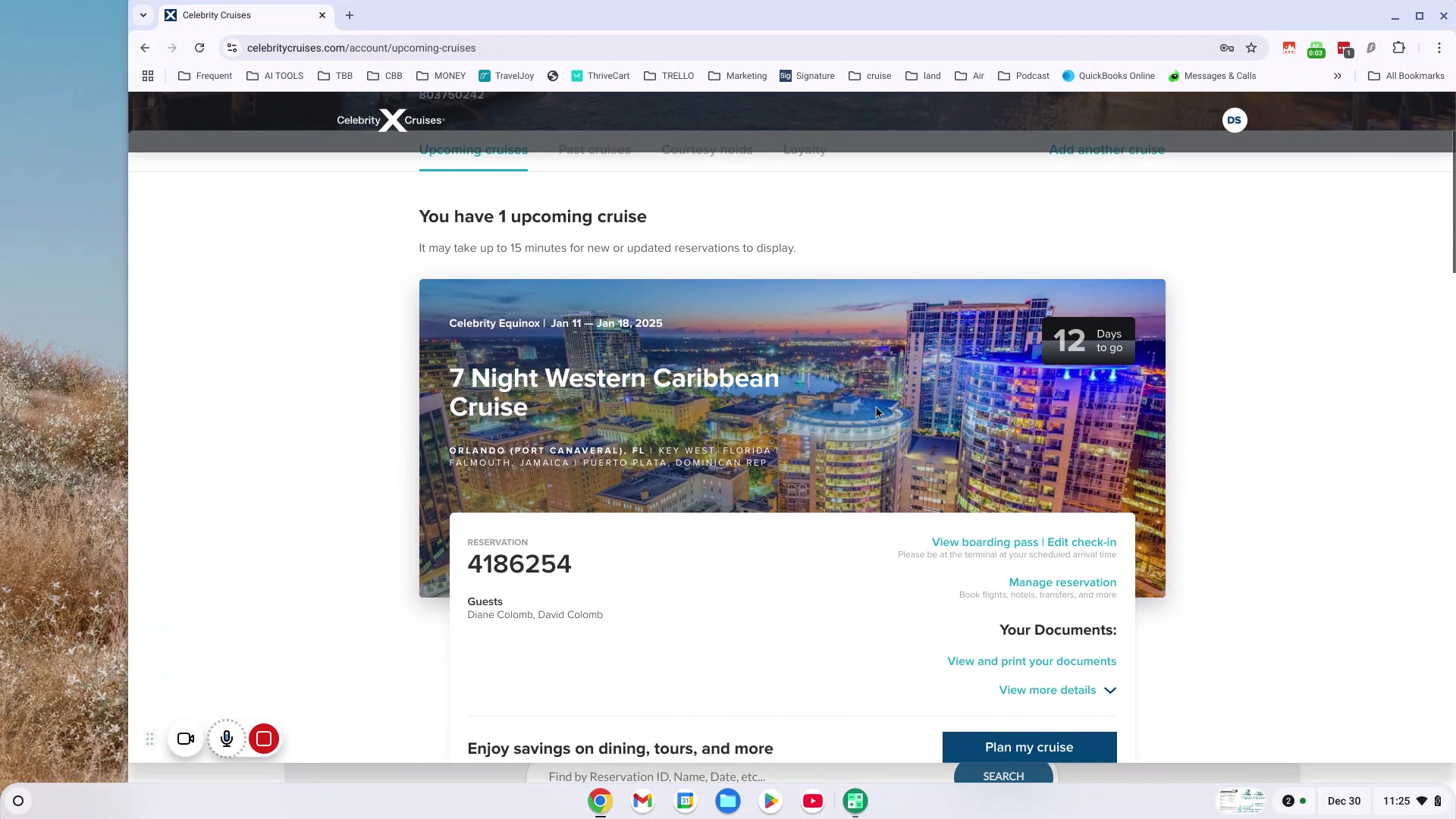The image size is (1456, 819).
Task: Click the Plan my cruise button
Action: coord(1029,747)
